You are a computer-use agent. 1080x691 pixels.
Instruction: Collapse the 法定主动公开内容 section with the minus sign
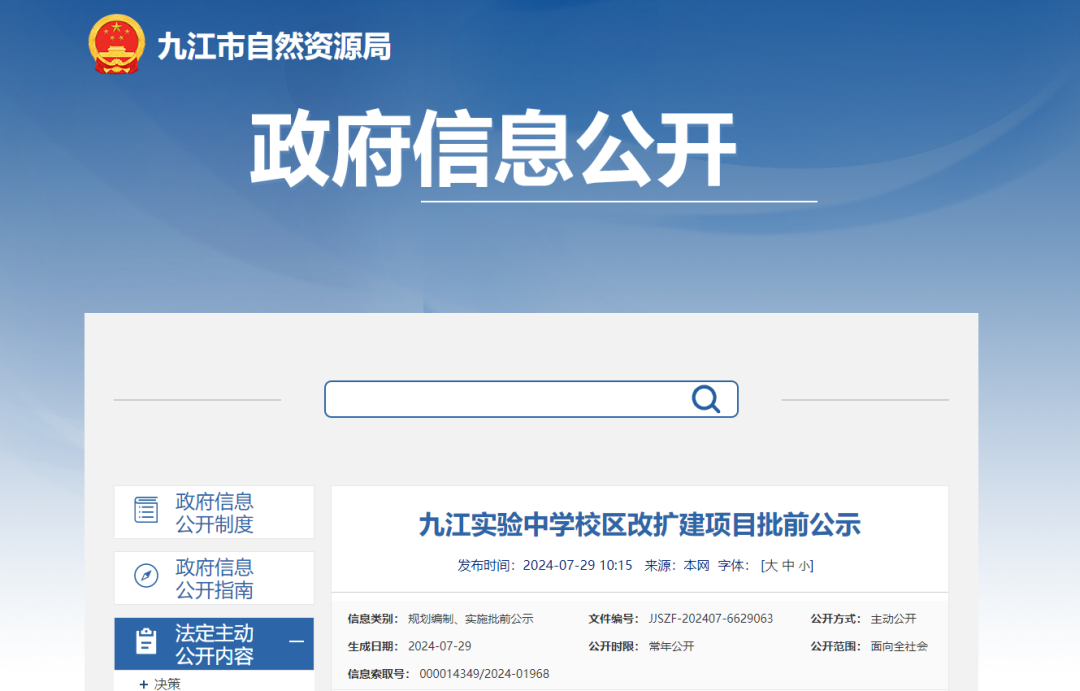296,641
